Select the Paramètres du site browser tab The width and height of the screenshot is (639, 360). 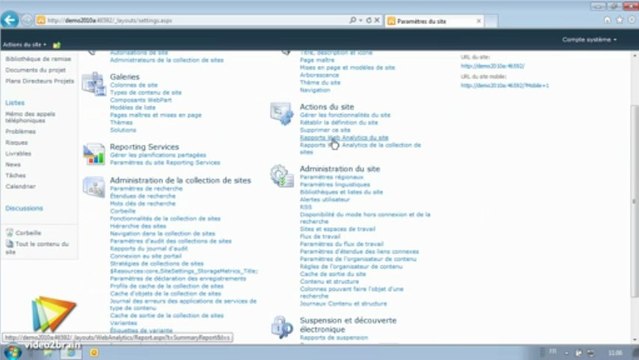pos(434,21)
